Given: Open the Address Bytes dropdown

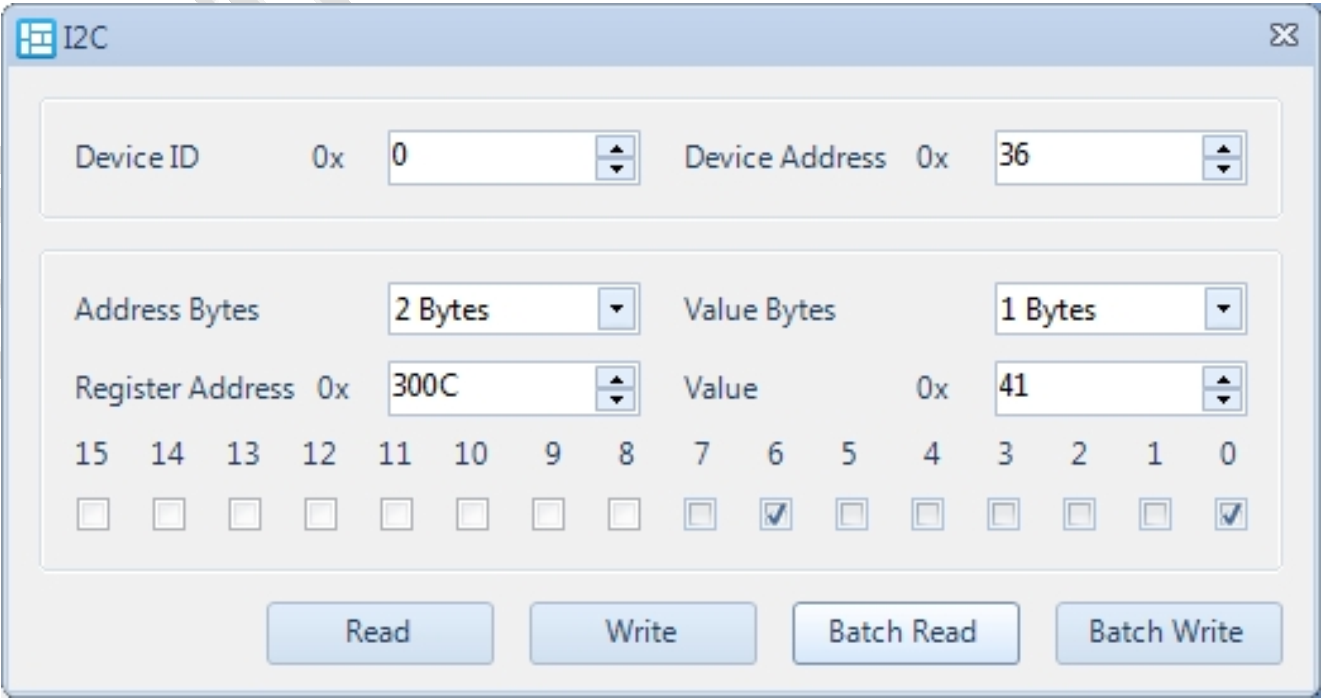Looking at the screenshot, I should coord(617,310).
